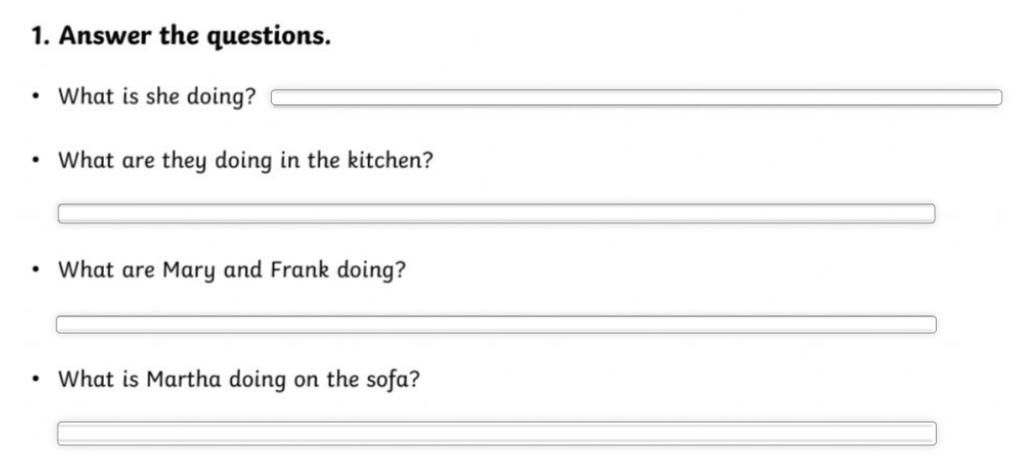1024x459 pixels.
Task: Focus the answer box under the kitchen question
Action: click(496, 214)
